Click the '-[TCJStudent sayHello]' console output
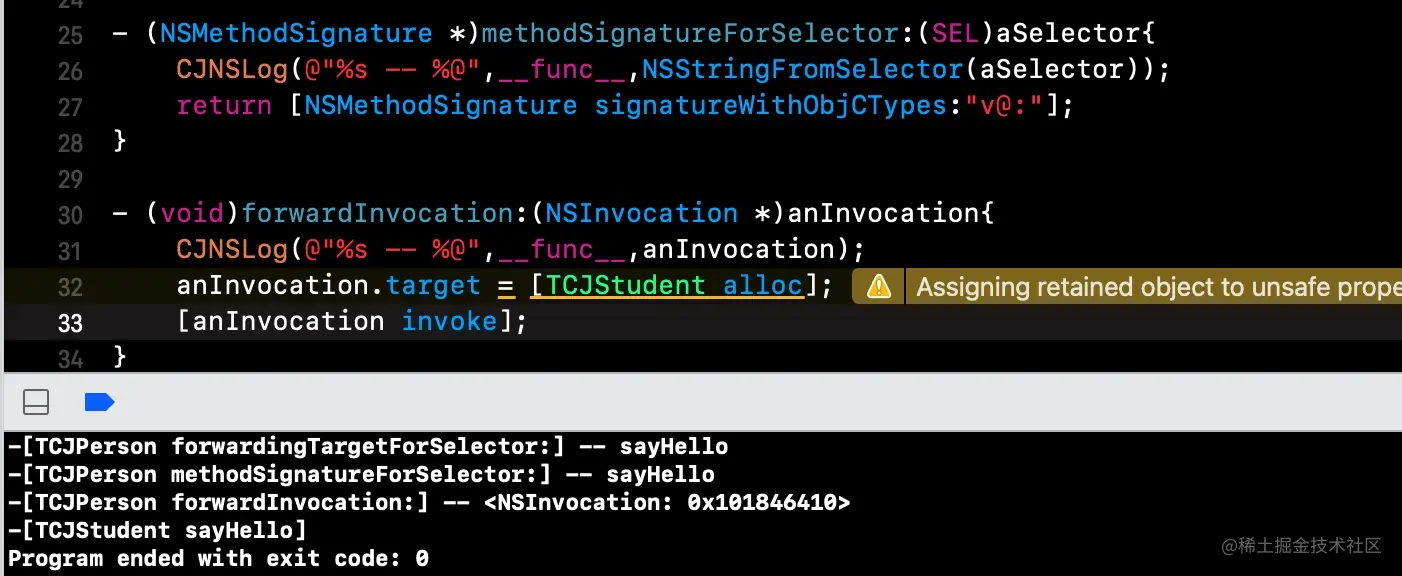This screenshot has width=1402, height=576. [x=157, y=530]
